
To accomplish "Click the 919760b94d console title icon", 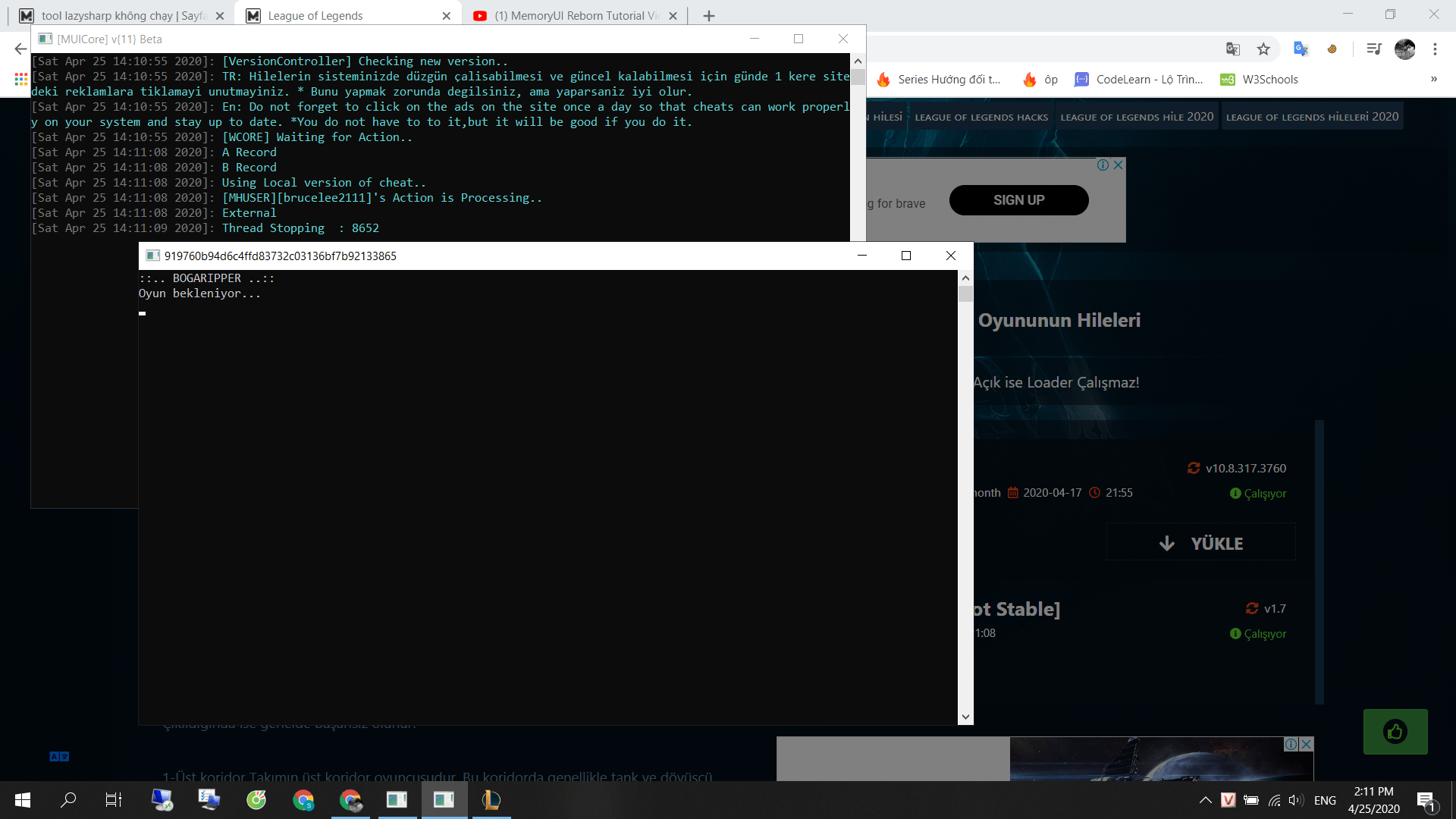I will pyautogui.click(x=152, y=256).
